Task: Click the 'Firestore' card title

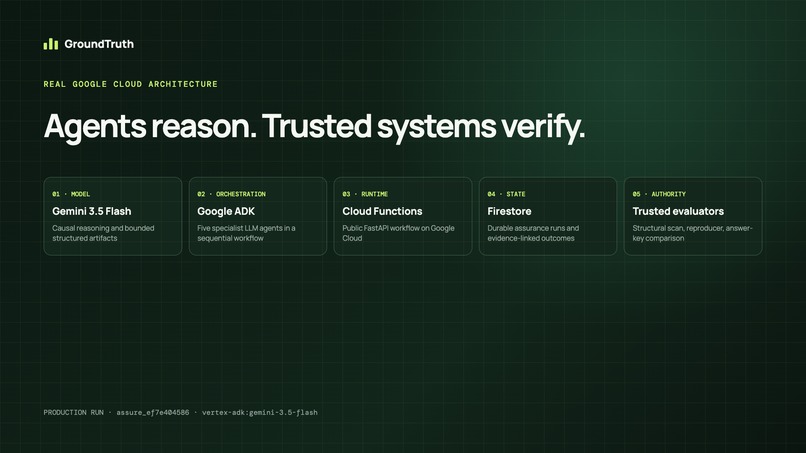Action: pyautogui.click(x=509, y=211)
